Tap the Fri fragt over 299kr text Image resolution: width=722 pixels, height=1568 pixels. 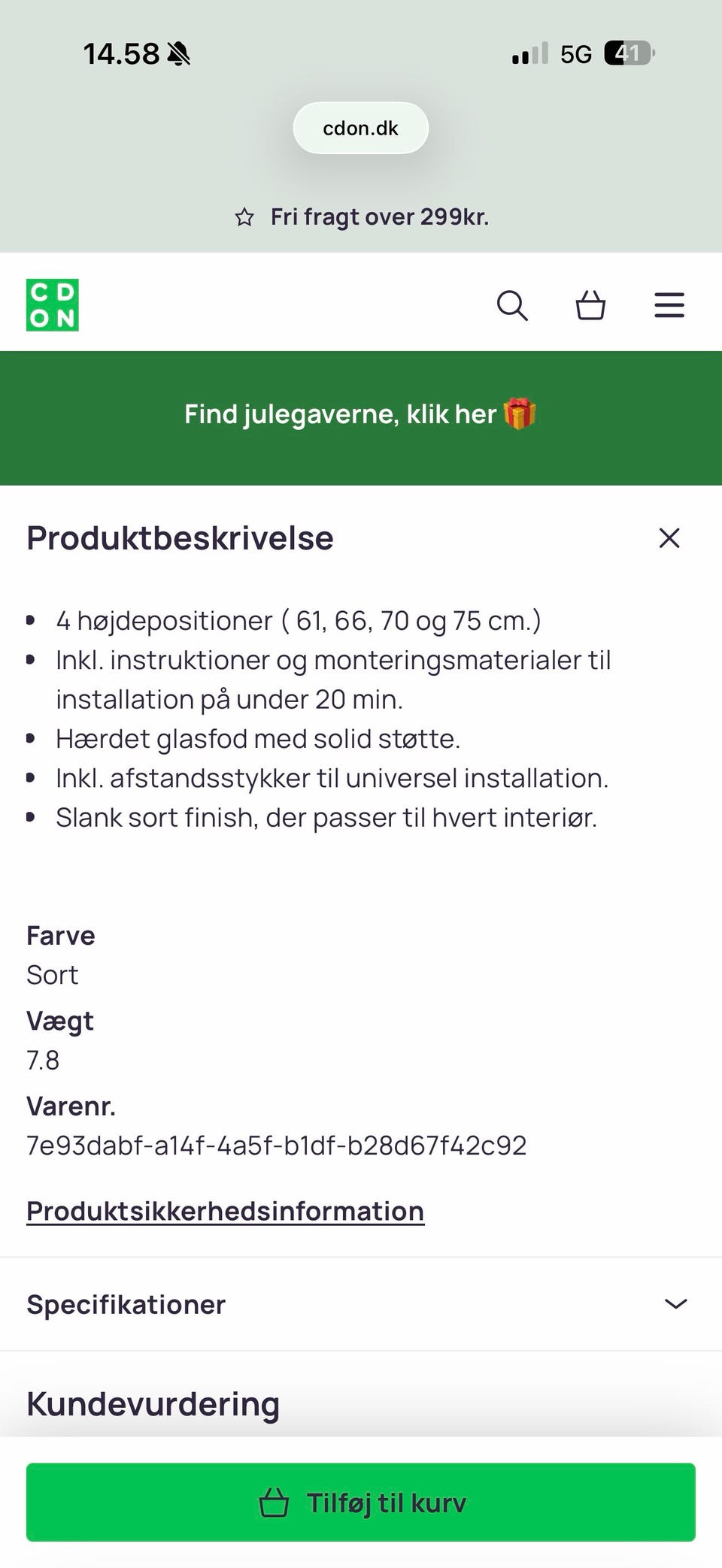click(x=380, y=217)
